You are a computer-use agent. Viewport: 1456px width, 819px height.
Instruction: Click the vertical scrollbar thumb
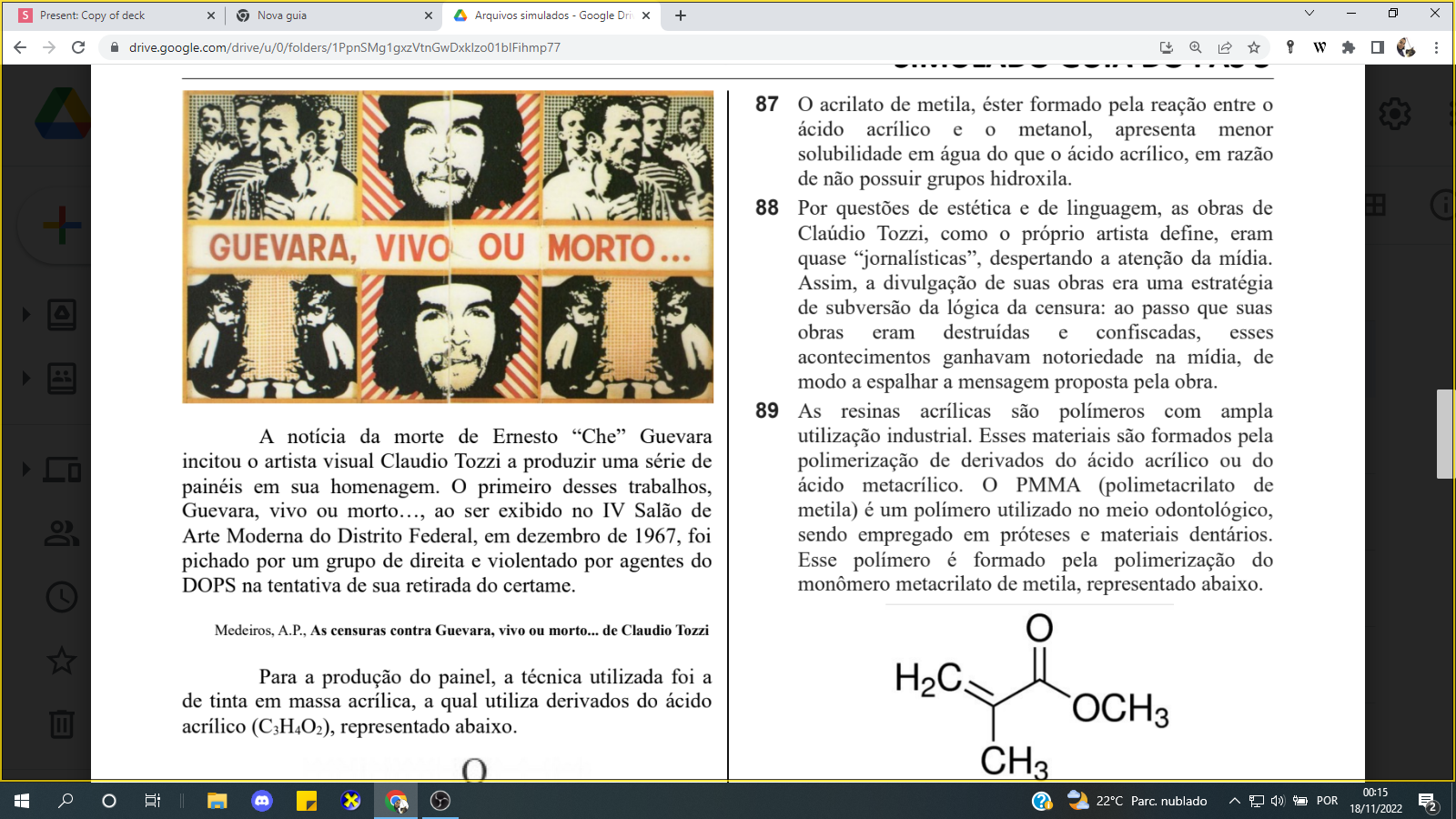1446,434
